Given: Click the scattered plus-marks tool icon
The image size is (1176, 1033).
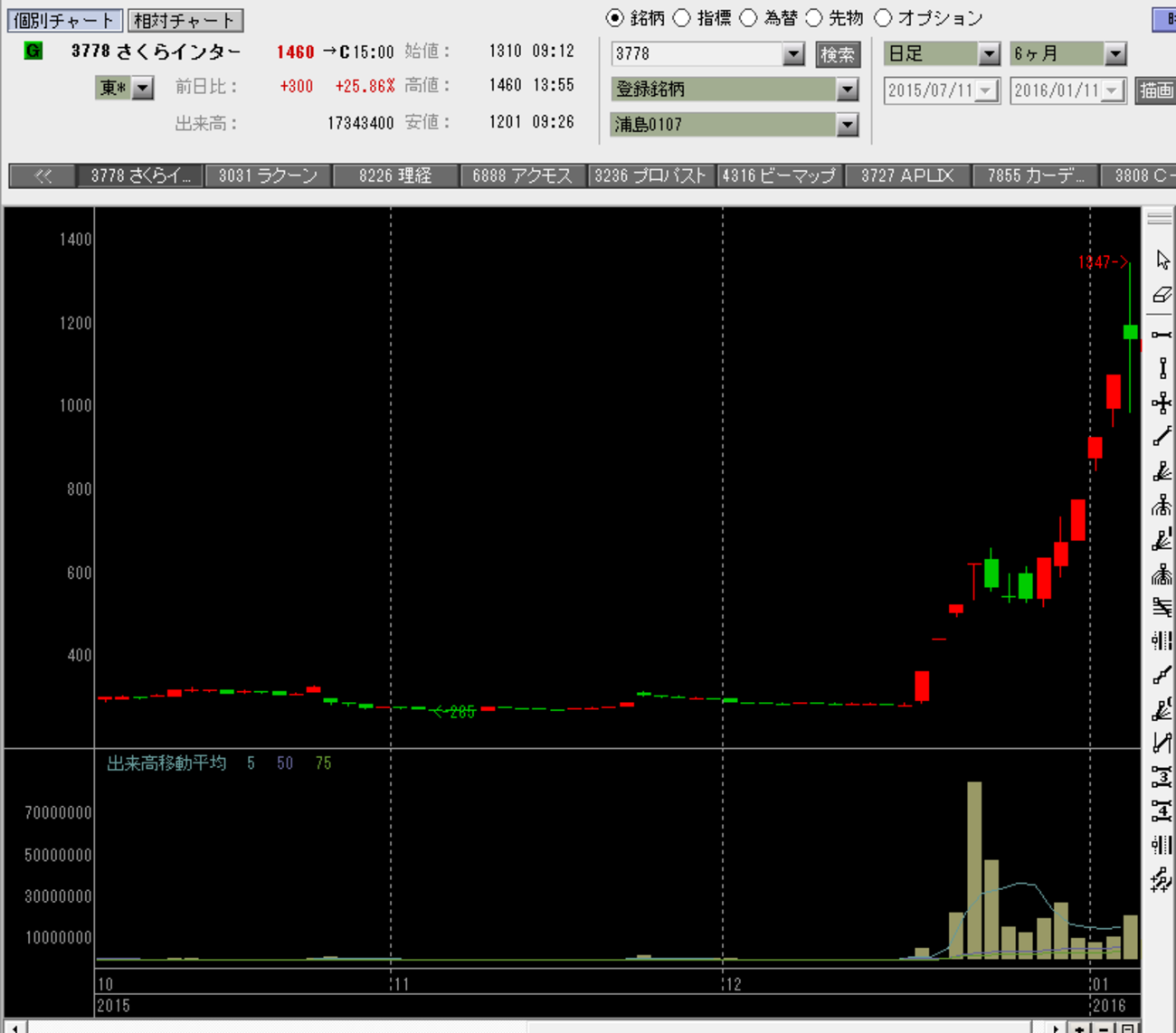Looking at the screenshot, I should pos(1162,879).
